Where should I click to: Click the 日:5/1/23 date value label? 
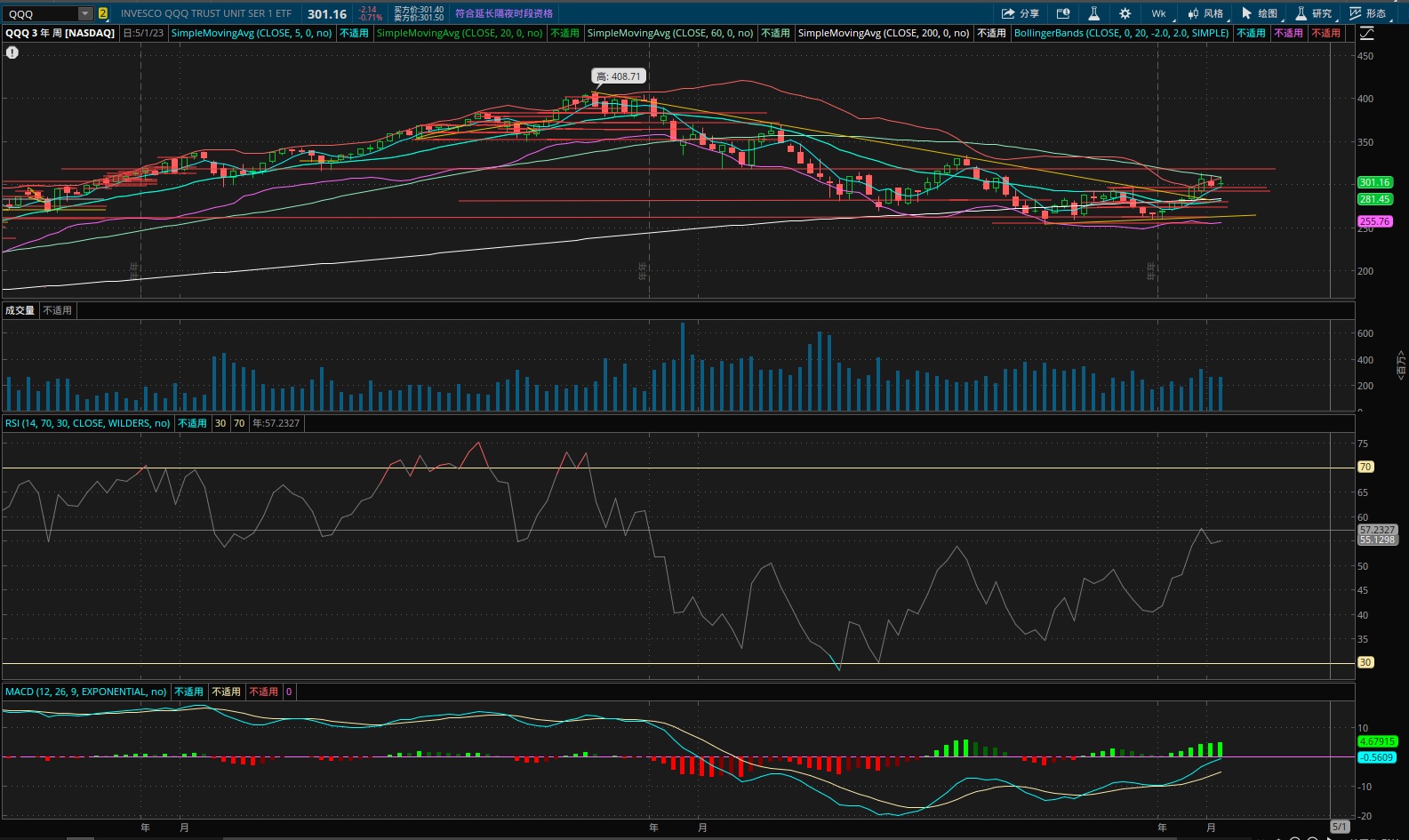tap(143, 33)
